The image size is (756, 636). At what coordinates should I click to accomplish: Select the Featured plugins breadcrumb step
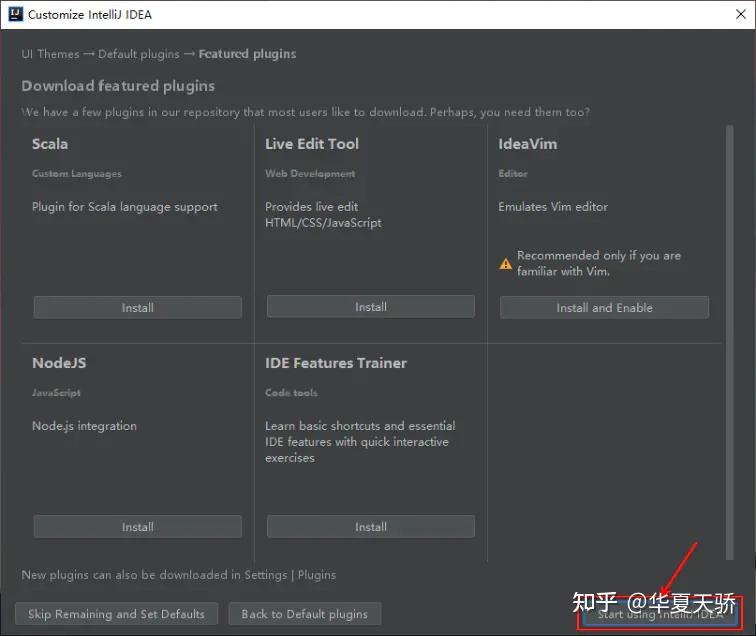point(247,54)
